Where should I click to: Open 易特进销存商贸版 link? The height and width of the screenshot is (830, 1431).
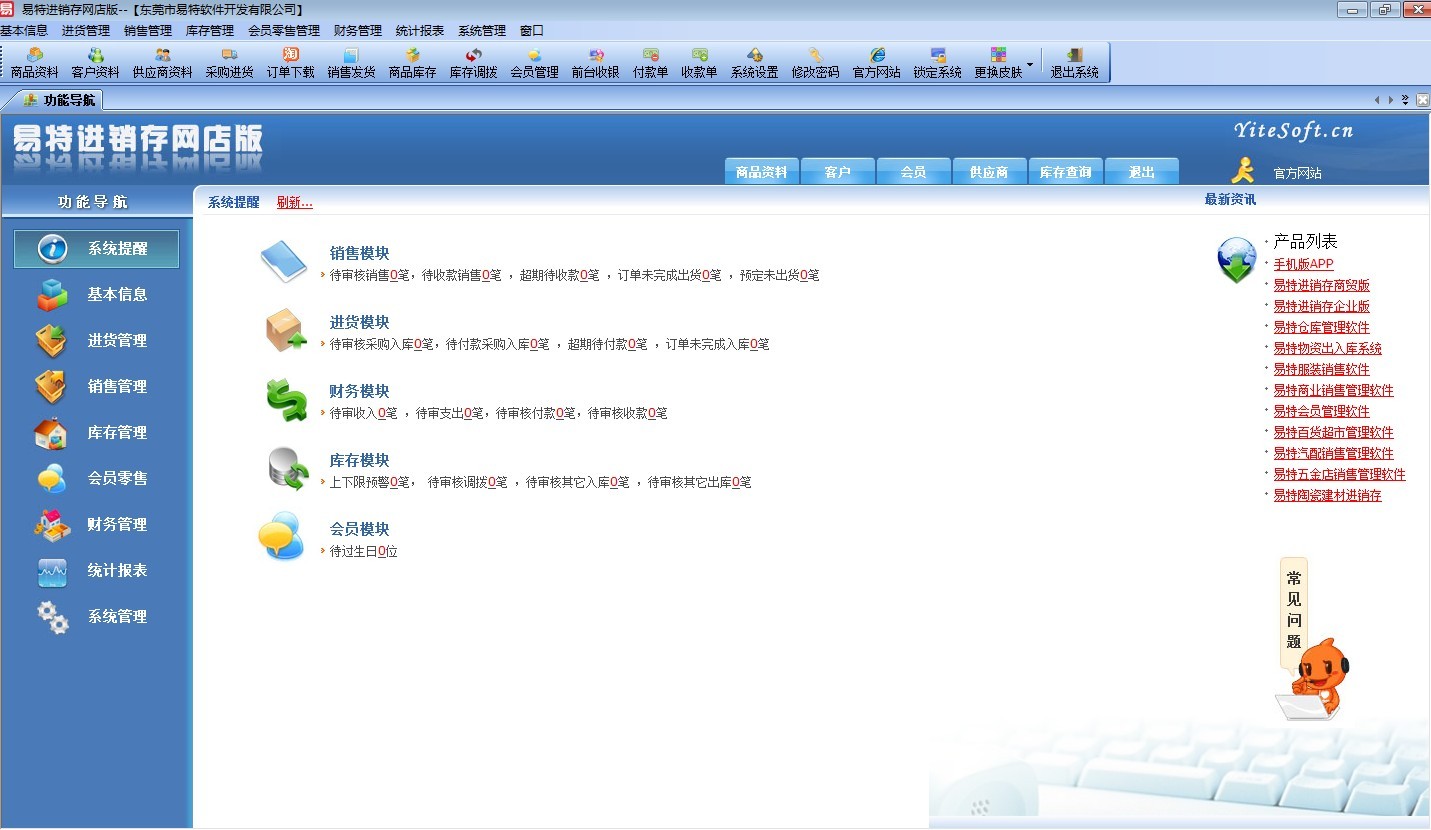pos(1321,285)
